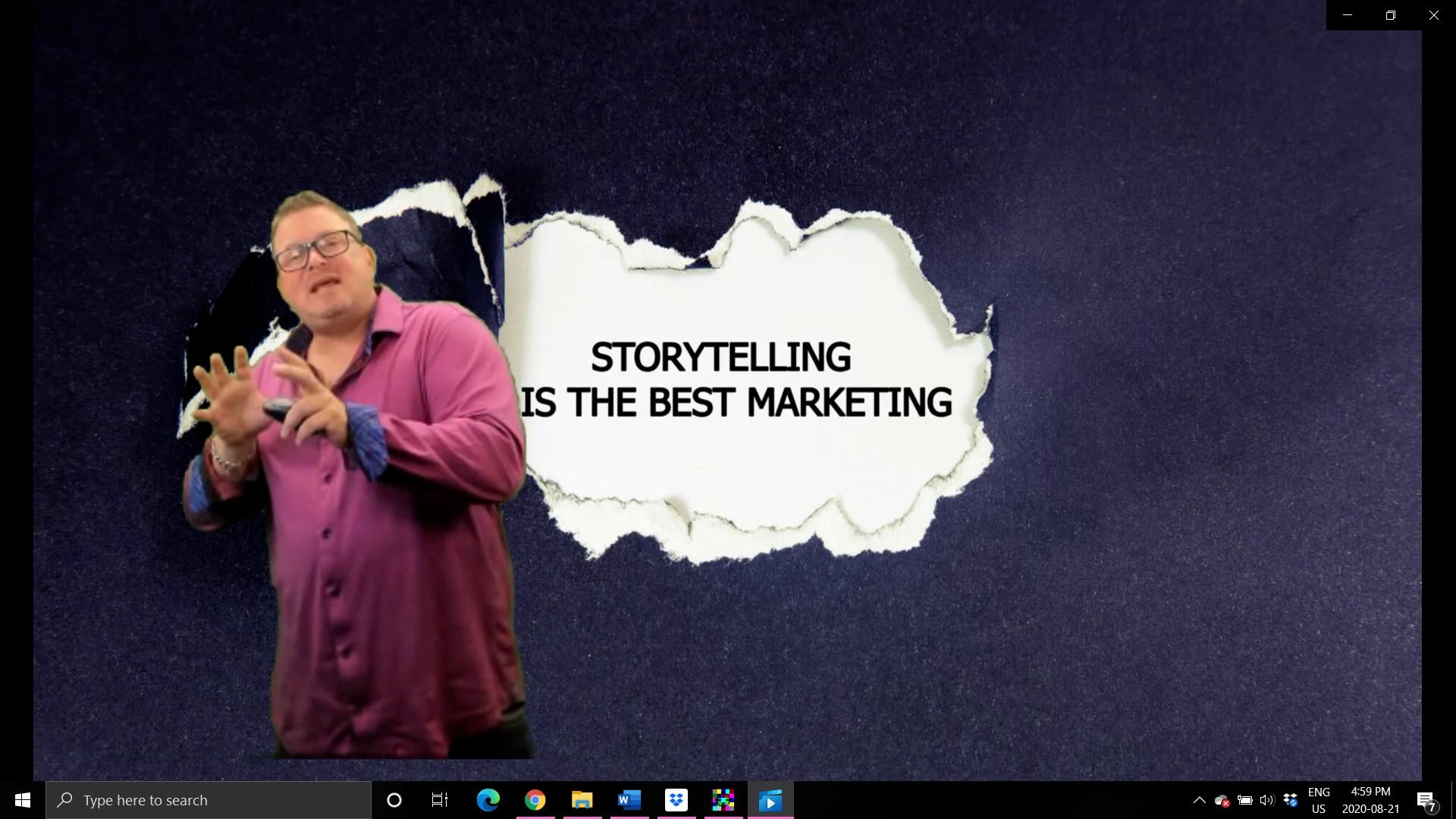Switch to Microsoft Word on the taskbar
The image size is (1456, 819).
point(629,800)
